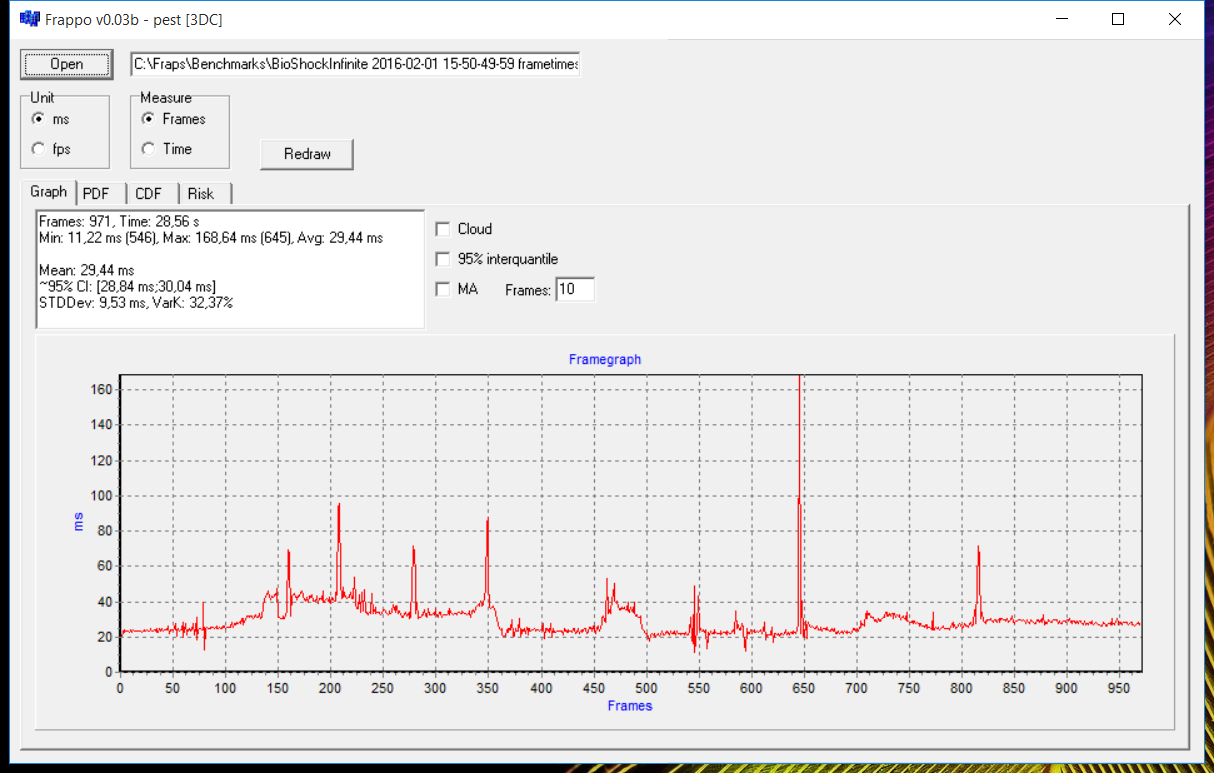Enable the 95% interquantile checkbox

(443, 259)
